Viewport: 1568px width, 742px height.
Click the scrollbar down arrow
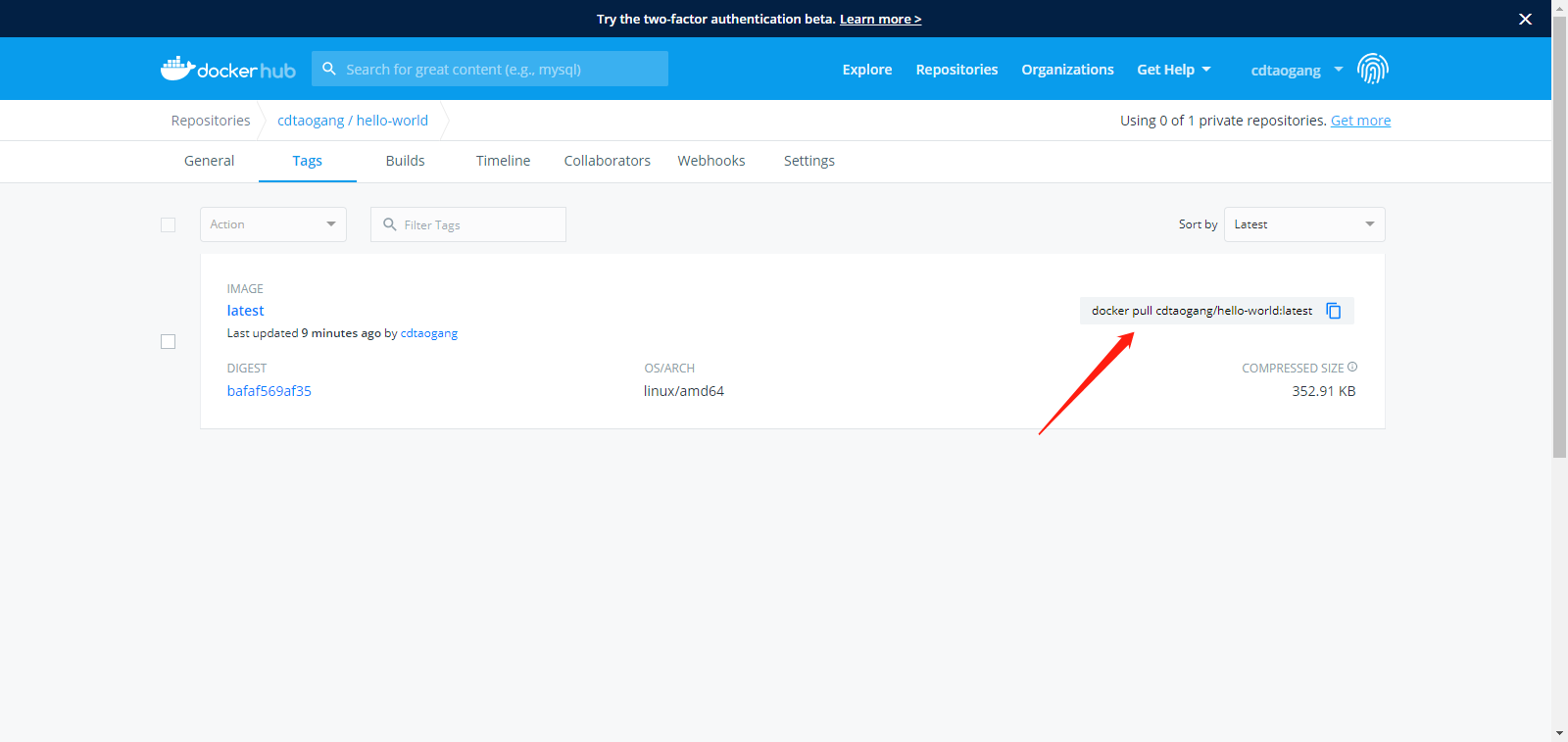pyautogui.click(x=1559, y=733)
